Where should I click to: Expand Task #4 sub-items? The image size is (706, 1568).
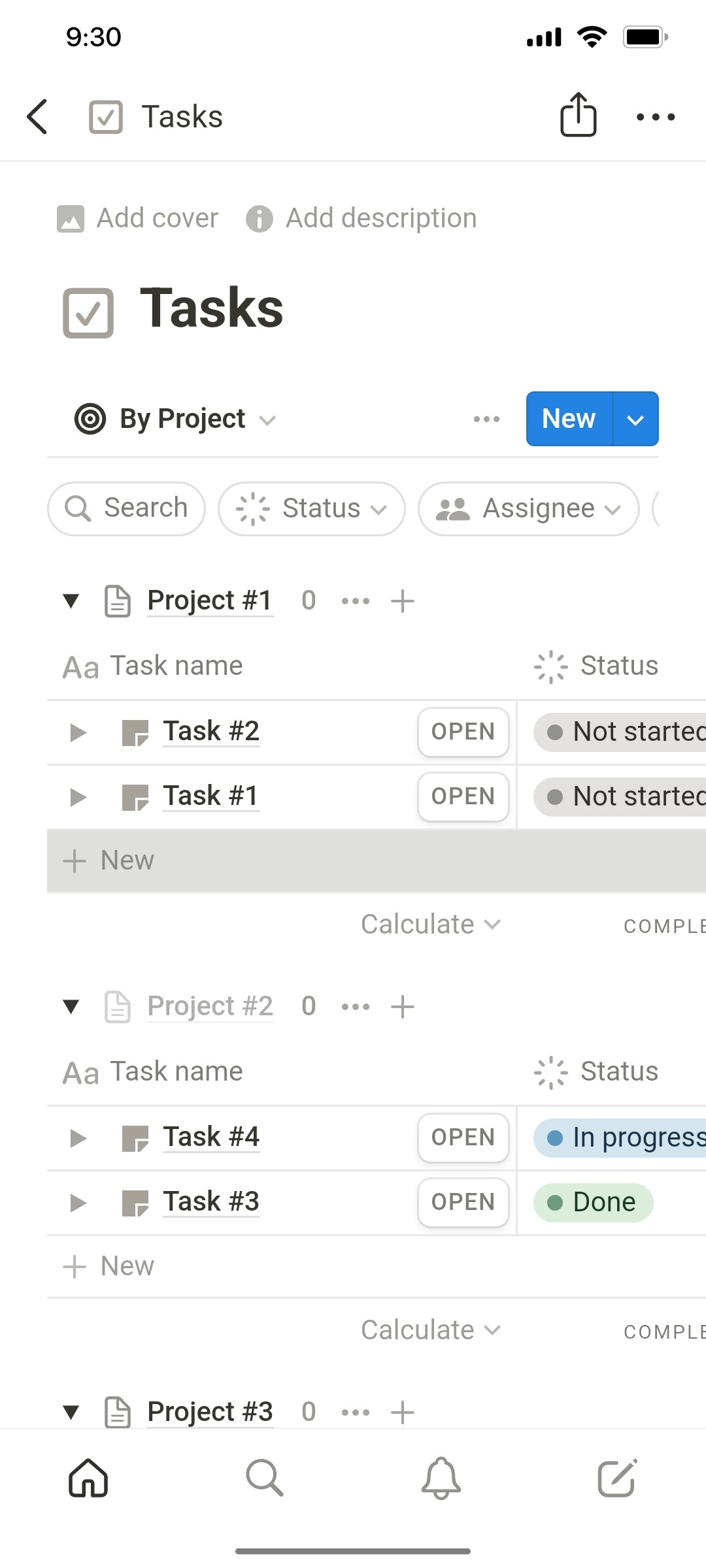(x=78, y=1138)
